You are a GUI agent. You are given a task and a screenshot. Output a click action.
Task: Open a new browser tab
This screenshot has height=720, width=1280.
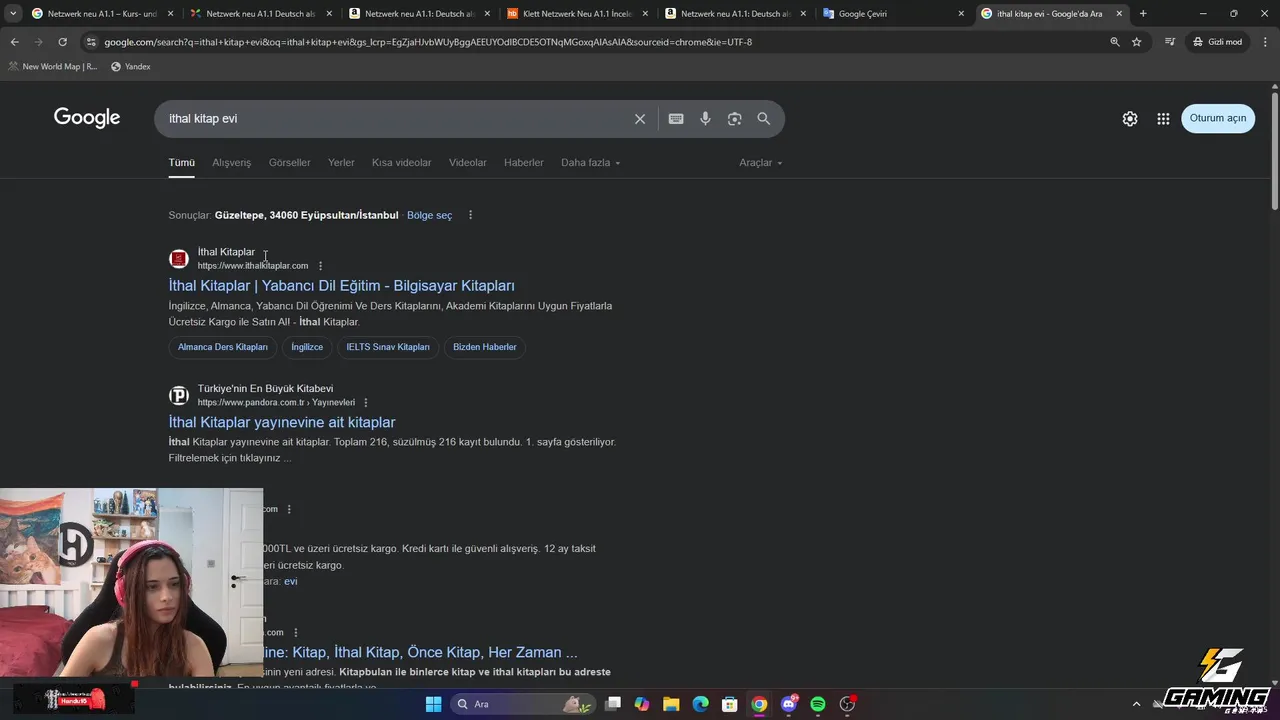1143,14
